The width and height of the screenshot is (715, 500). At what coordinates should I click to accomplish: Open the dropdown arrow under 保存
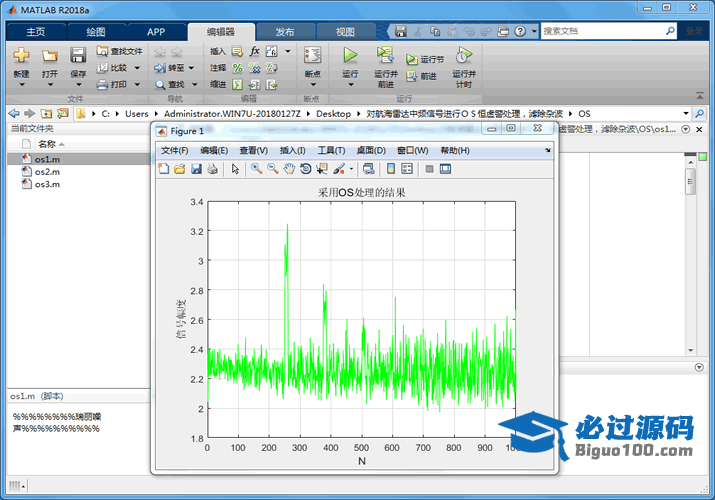(78, 85)
